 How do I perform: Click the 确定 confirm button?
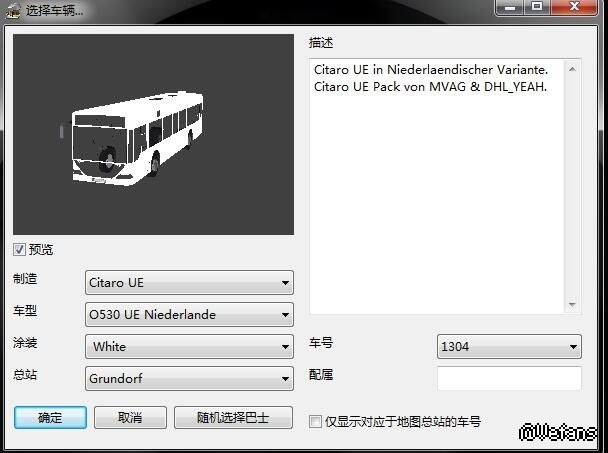(50, 417)
